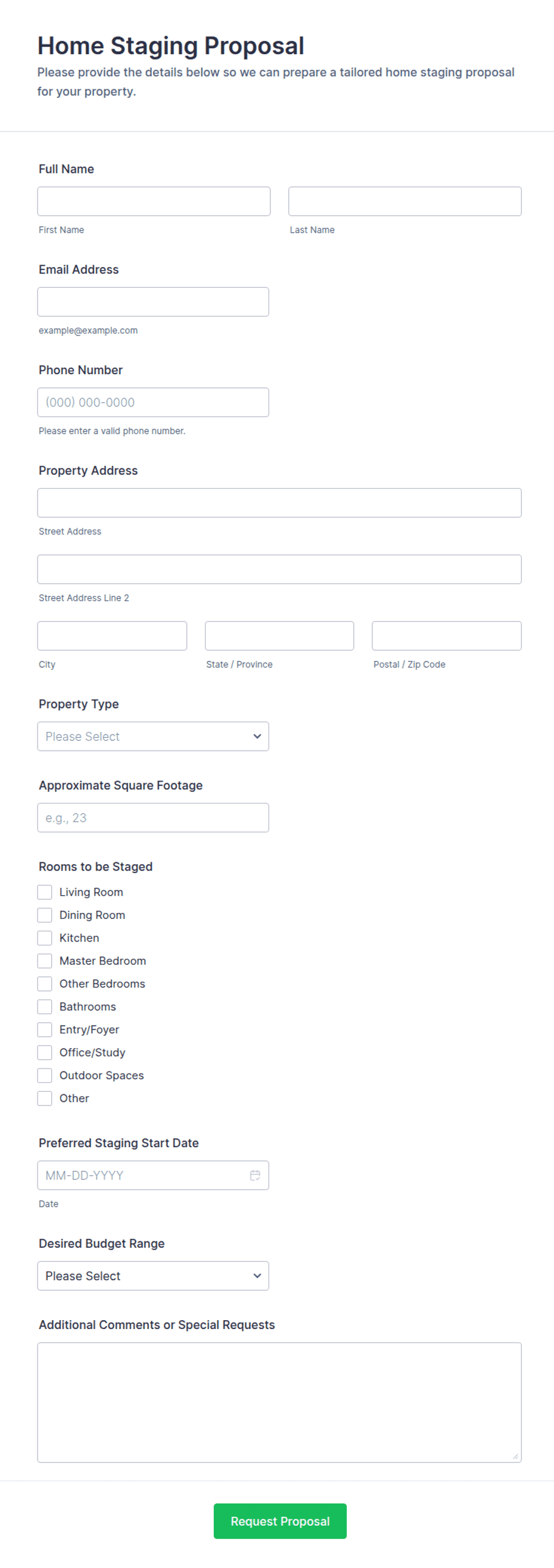The width and height of the screenshot is (554, 1568).
Task: Open the Desired Budget Range dropdown
Action: pyautogui.click(x=153, y=1275)
